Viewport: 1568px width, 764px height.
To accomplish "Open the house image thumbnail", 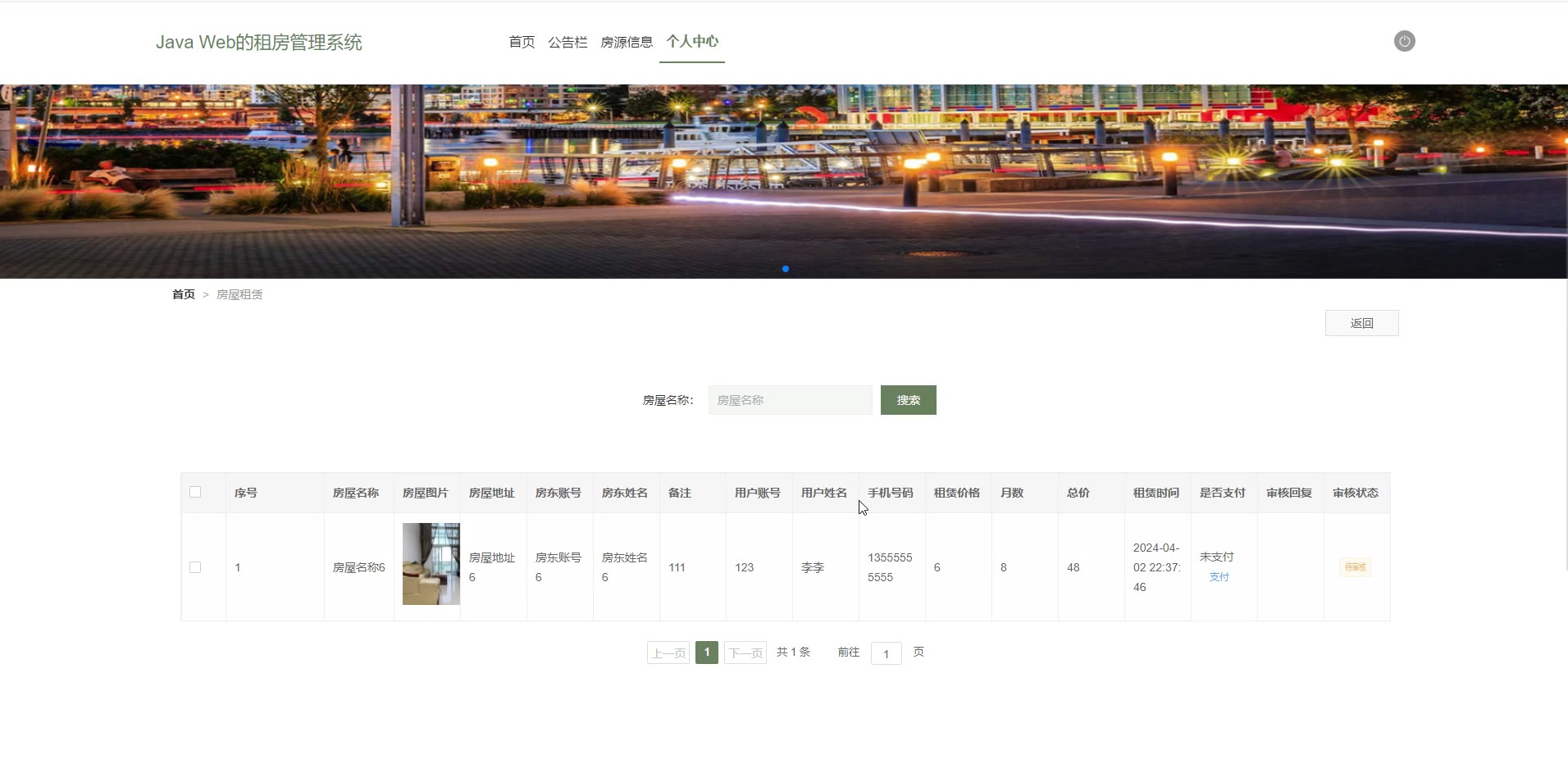I will 431,564.
